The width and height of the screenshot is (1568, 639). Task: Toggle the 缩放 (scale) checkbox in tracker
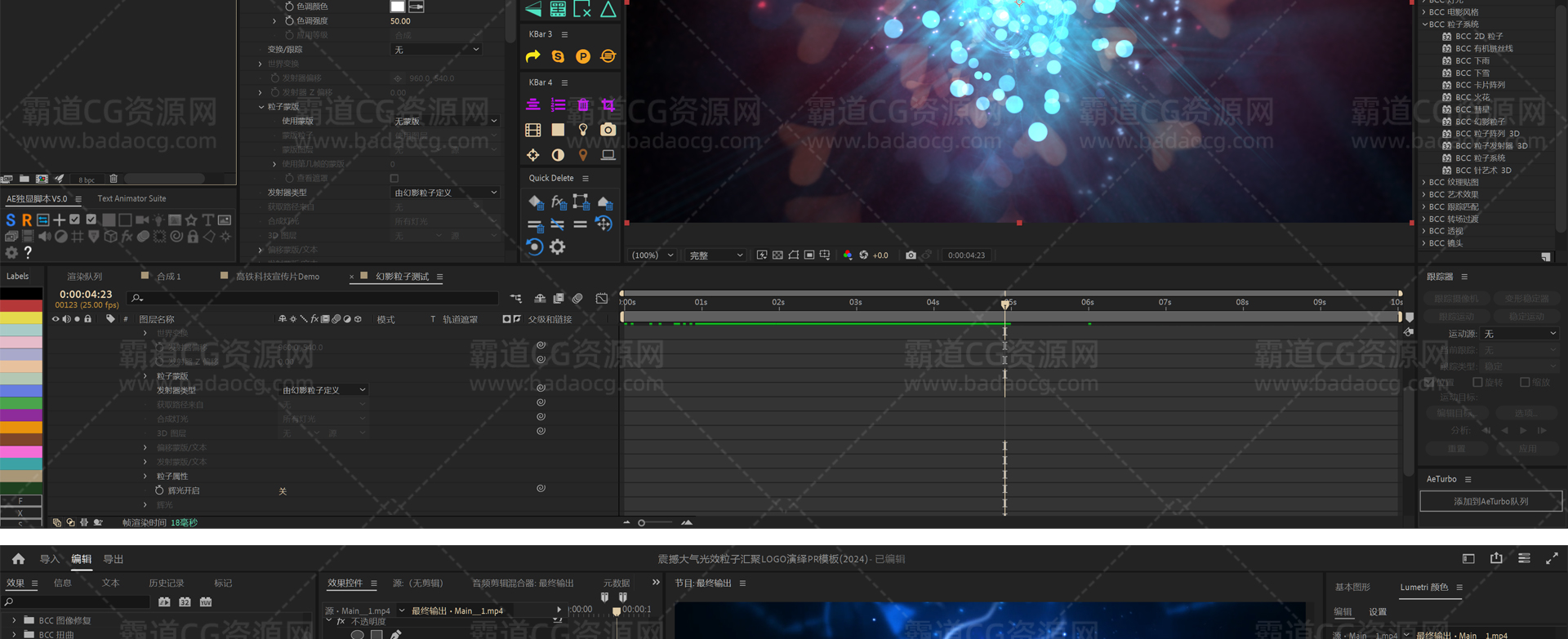[x=1525, y=382]
